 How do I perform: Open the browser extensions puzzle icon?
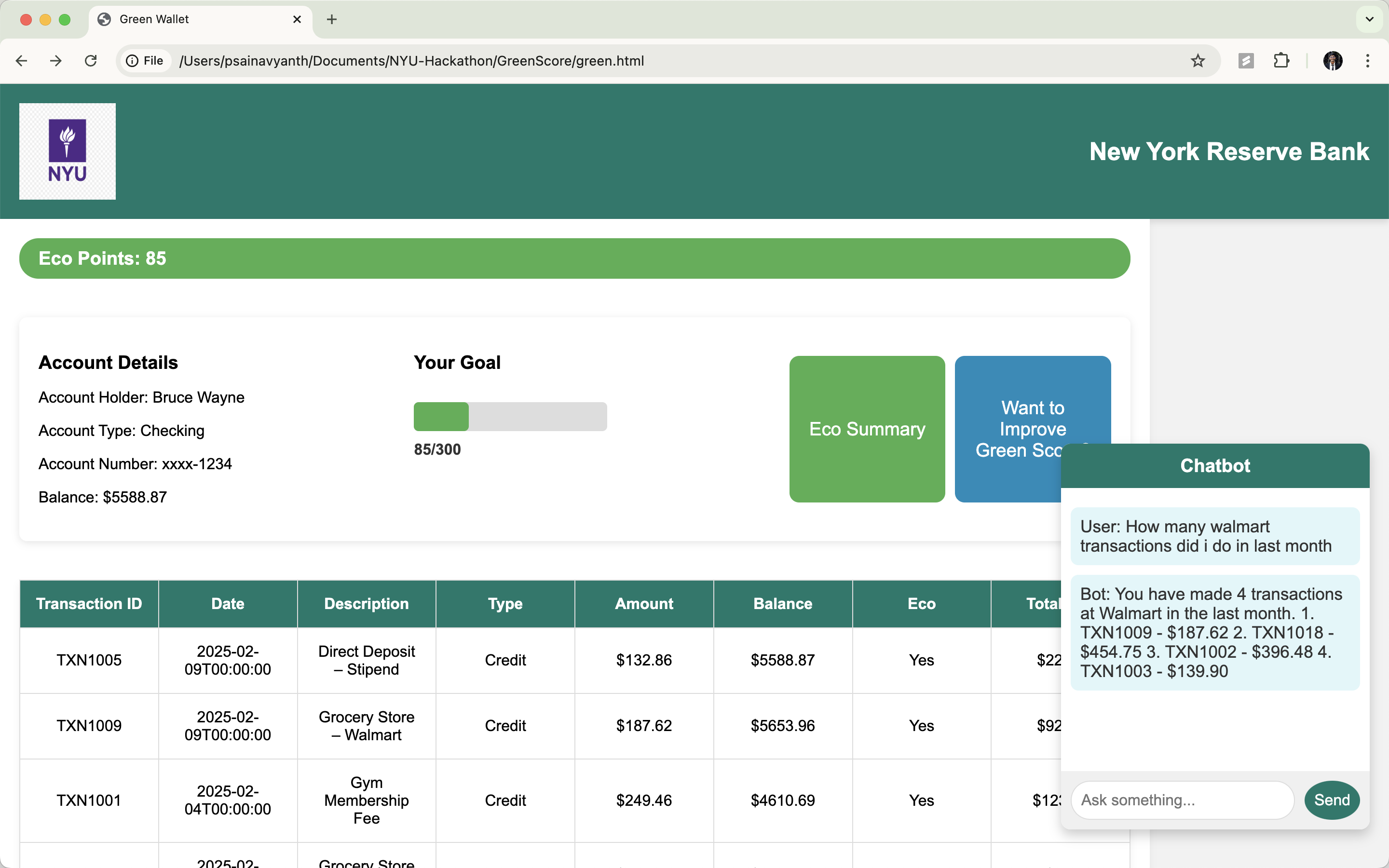click(1281, 61)
